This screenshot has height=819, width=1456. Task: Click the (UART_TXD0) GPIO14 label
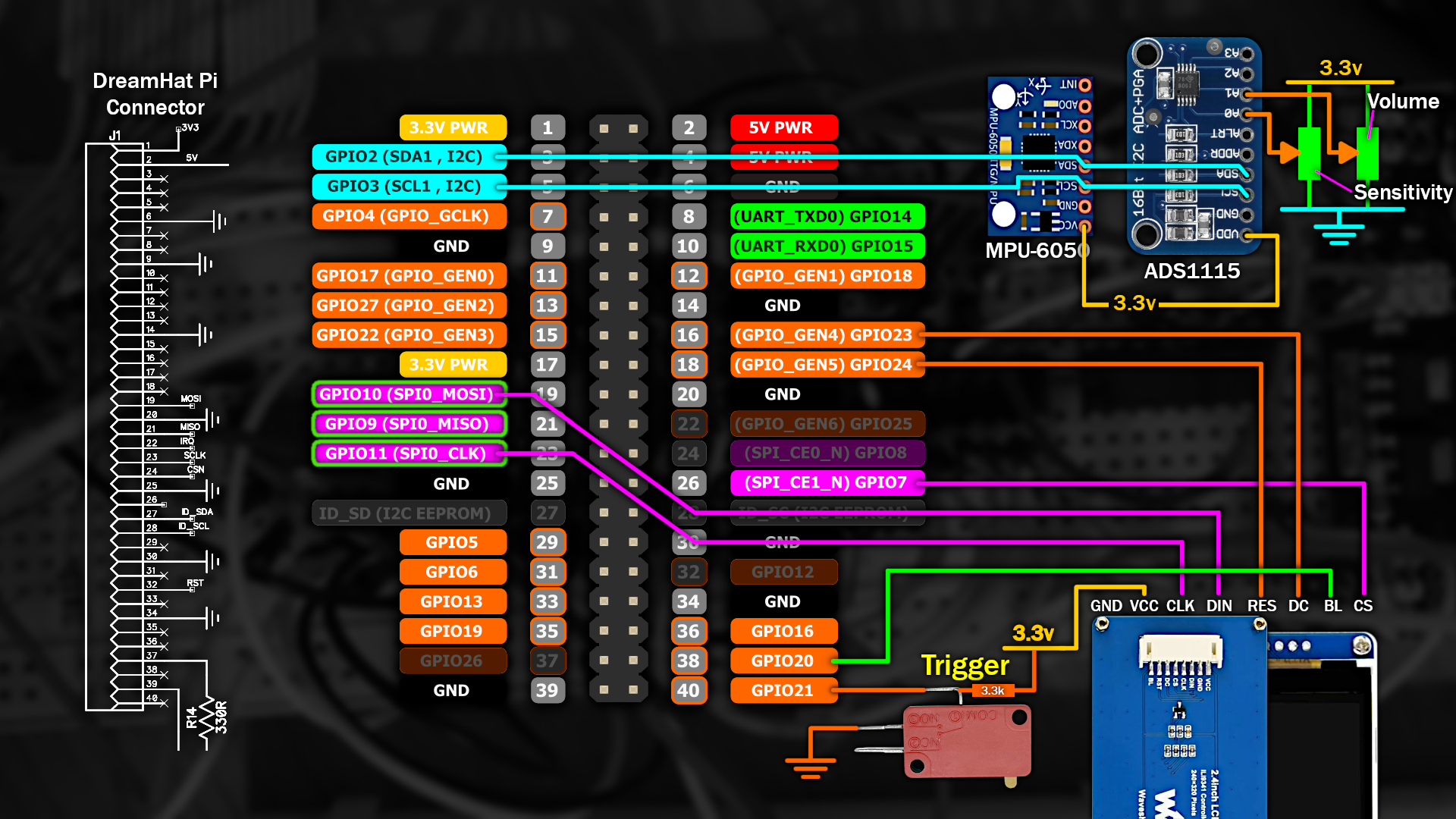827,216
